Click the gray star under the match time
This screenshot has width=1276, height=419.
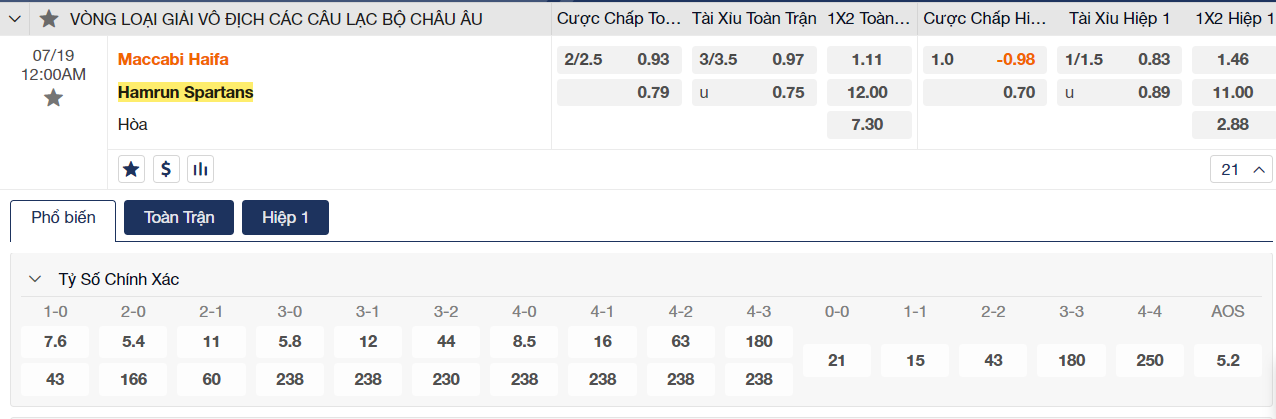53,98
